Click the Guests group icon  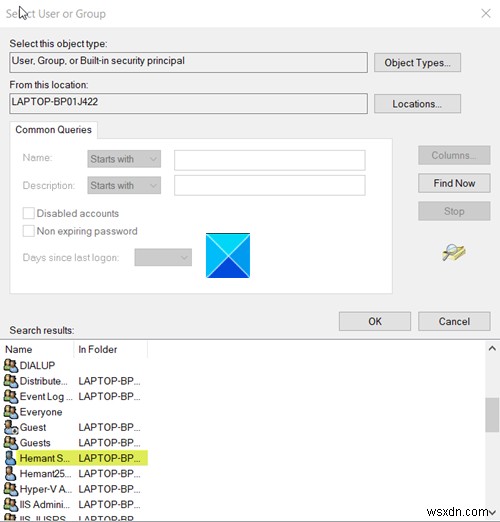(11, 443)
